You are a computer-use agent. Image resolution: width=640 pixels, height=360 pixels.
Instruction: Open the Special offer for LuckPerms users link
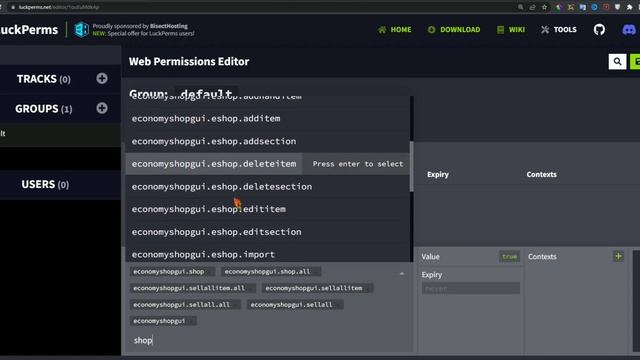click(143, 33)
